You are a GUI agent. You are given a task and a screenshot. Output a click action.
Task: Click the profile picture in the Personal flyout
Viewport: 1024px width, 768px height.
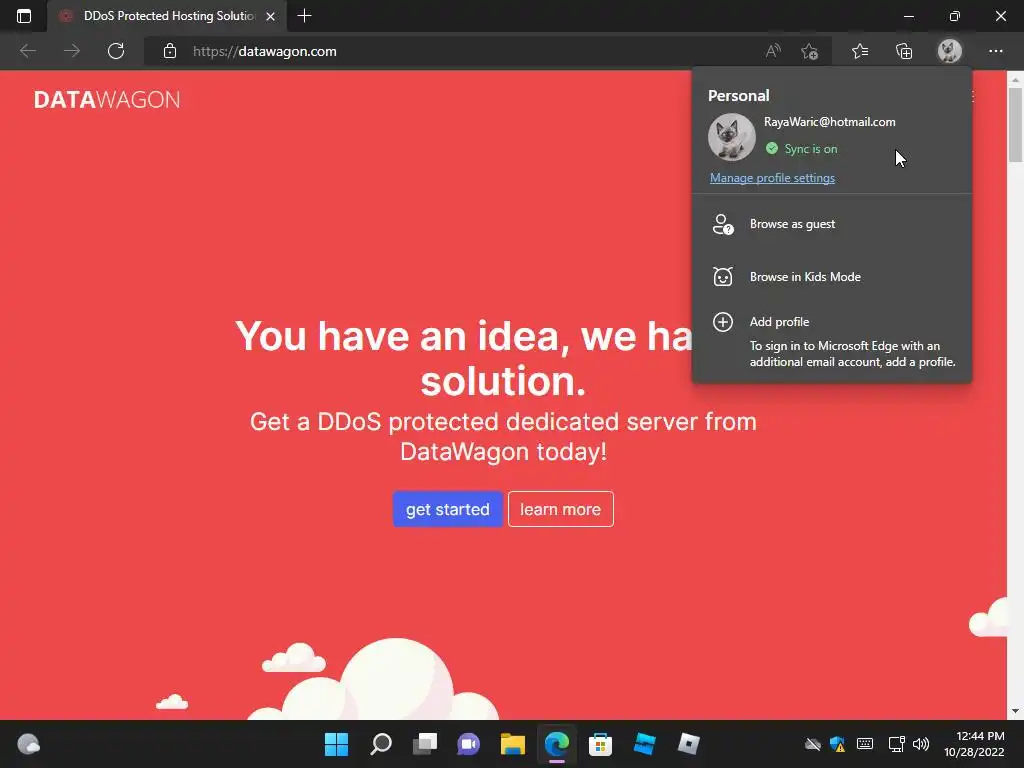[x=731, y=136]
